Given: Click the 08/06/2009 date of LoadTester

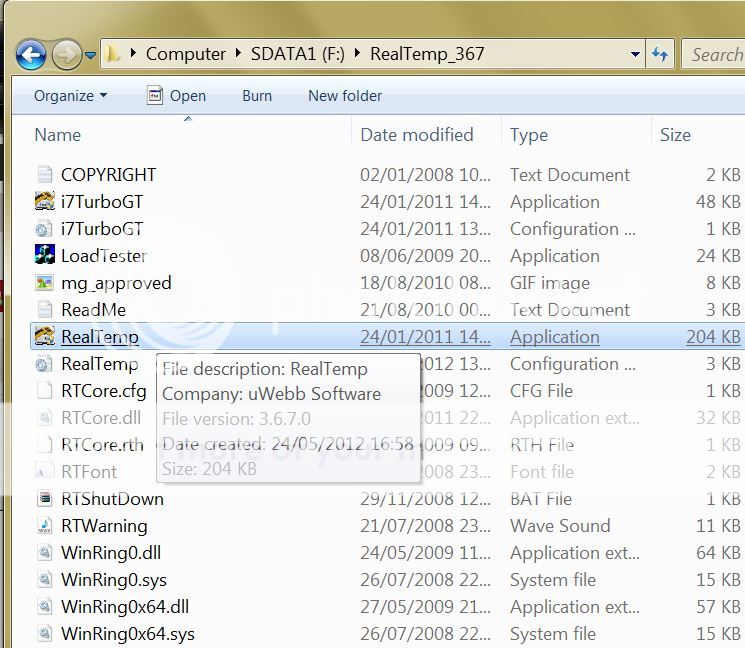Looking at the screenshot, I should [426, 256].
